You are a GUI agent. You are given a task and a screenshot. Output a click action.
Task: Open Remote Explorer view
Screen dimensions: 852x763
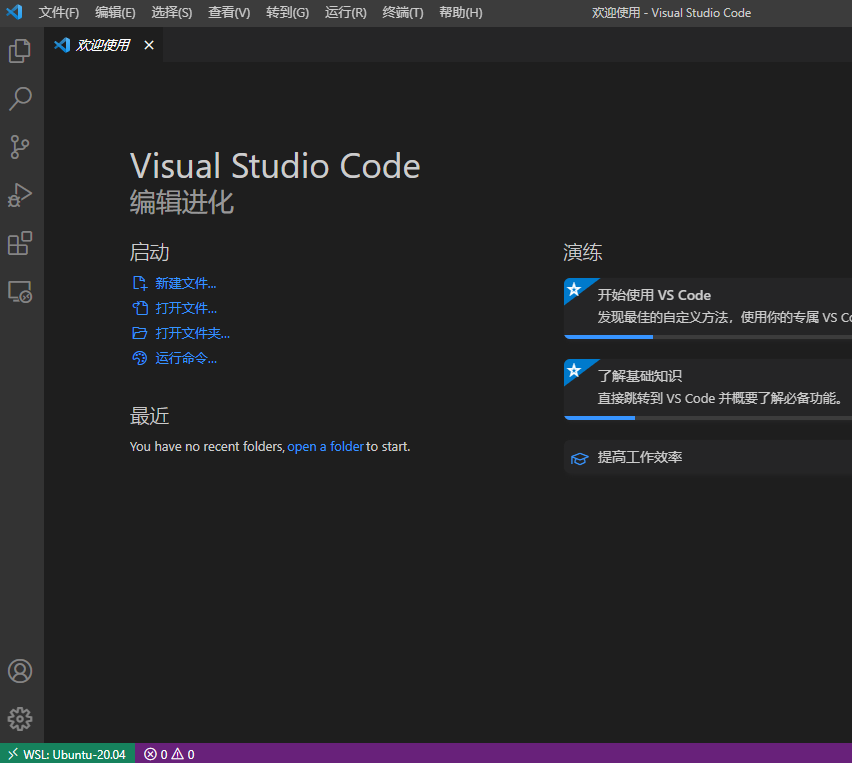(x=20, y=292)
